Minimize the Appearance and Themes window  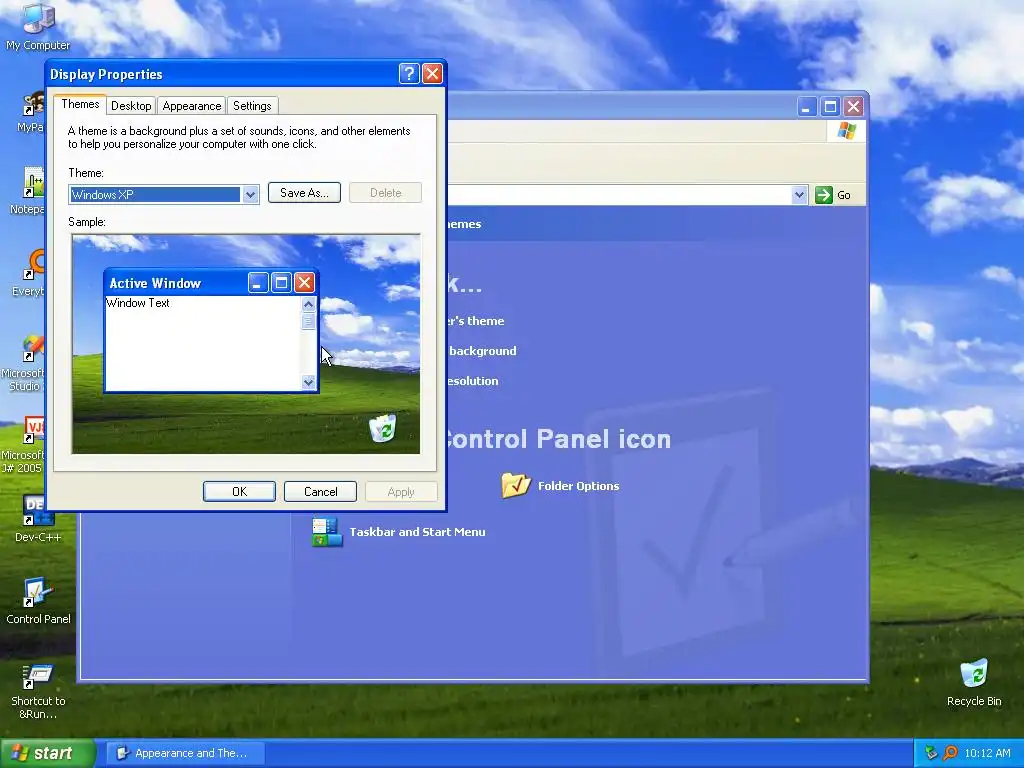click(807, 106)
